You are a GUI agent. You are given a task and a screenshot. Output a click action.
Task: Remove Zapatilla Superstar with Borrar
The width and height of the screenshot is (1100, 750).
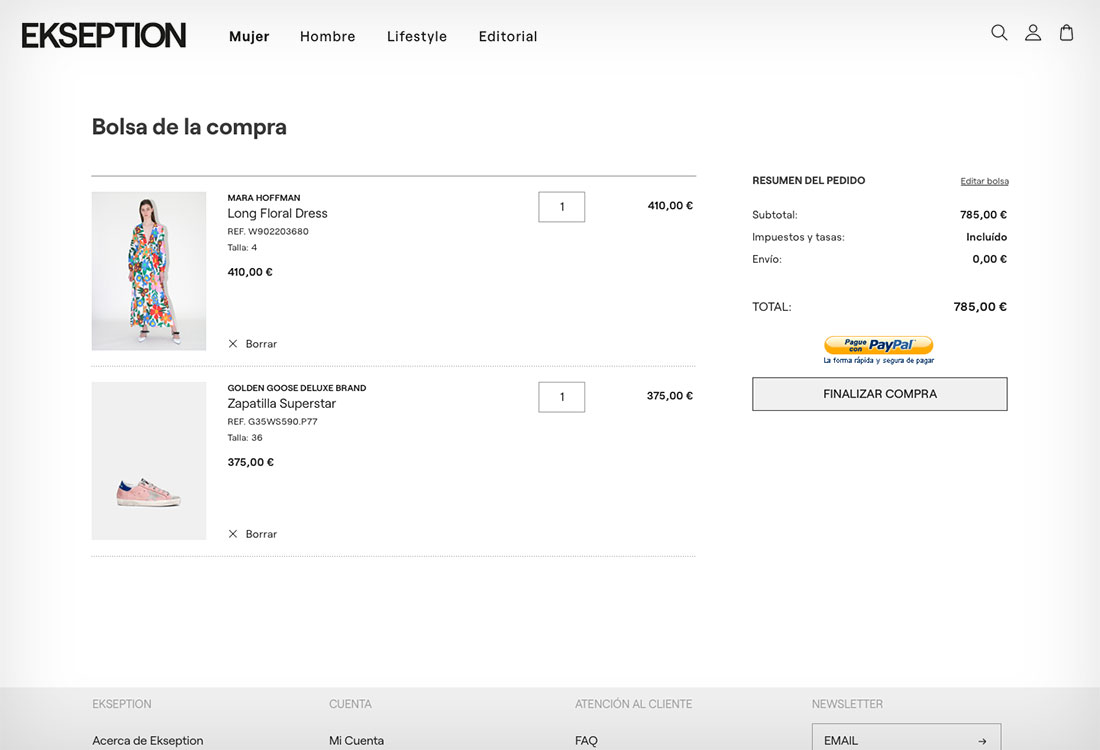252,534
